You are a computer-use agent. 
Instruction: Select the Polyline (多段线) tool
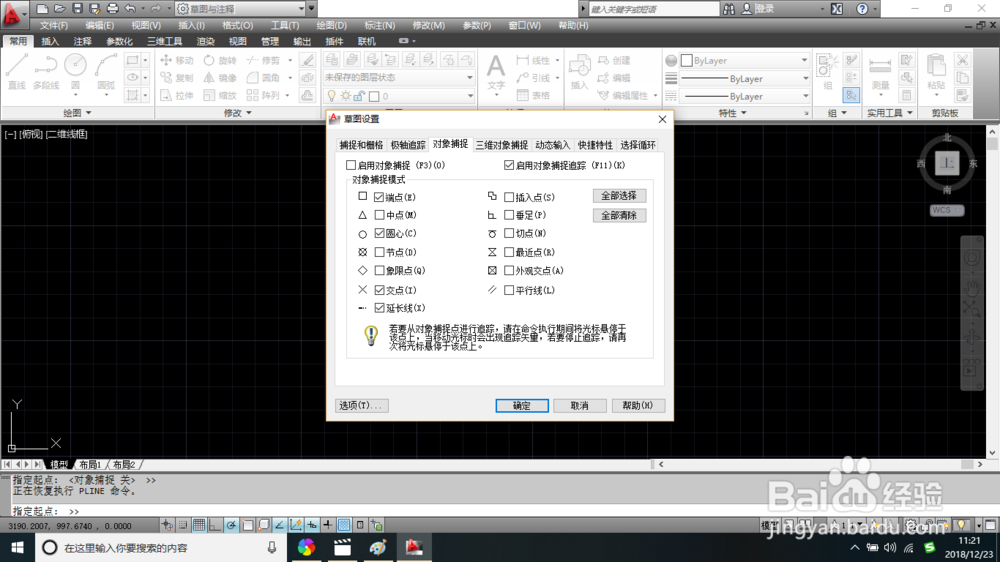(x=46, y=71)
